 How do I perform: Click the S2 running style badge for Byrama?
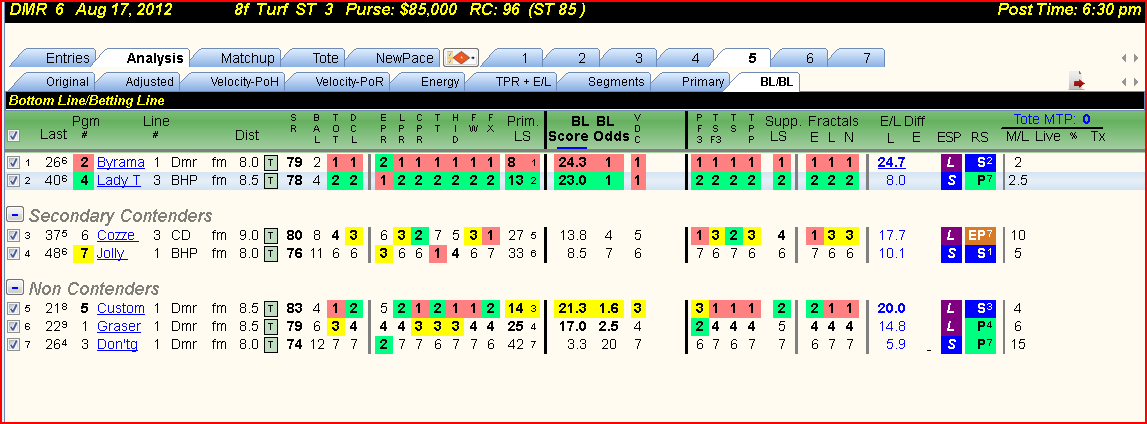click(979, 162)
